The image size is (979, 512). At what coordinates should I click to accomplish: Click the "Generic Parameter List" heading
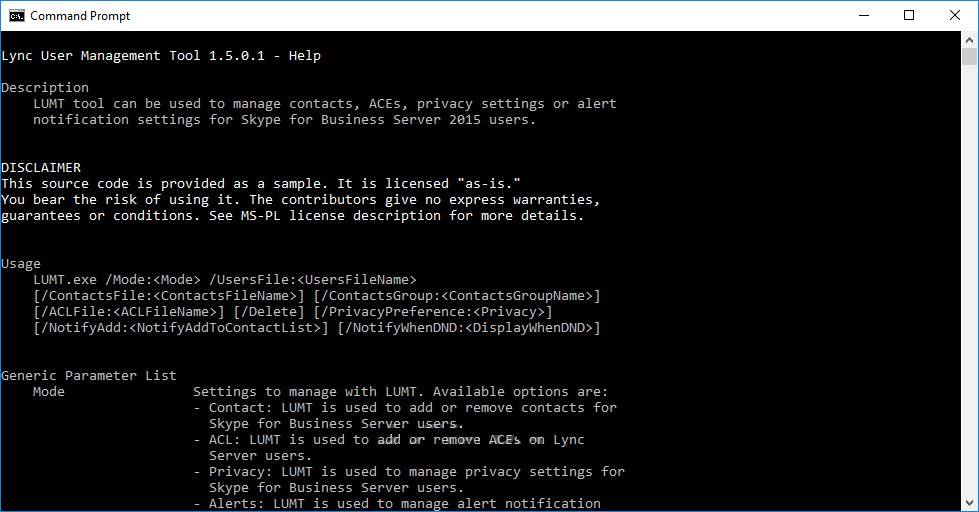pos(89,376)
